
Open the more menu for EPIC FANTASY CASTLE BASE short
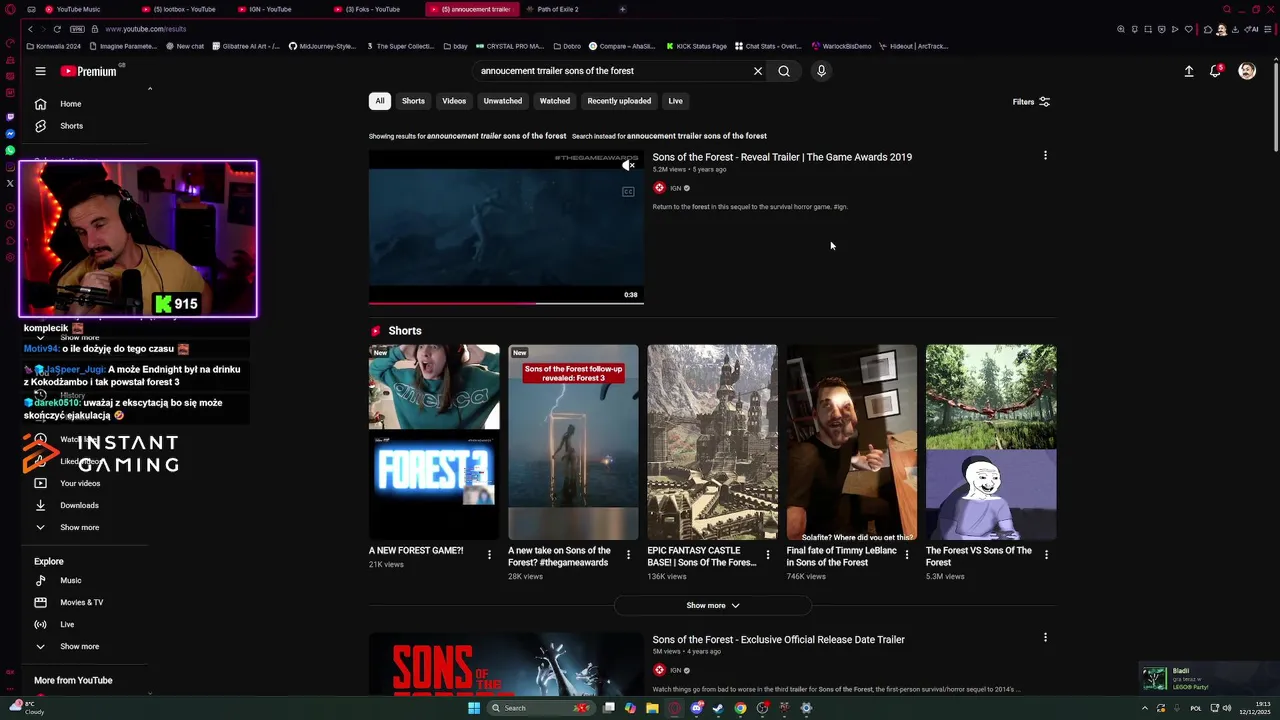[x=768, y=554]
